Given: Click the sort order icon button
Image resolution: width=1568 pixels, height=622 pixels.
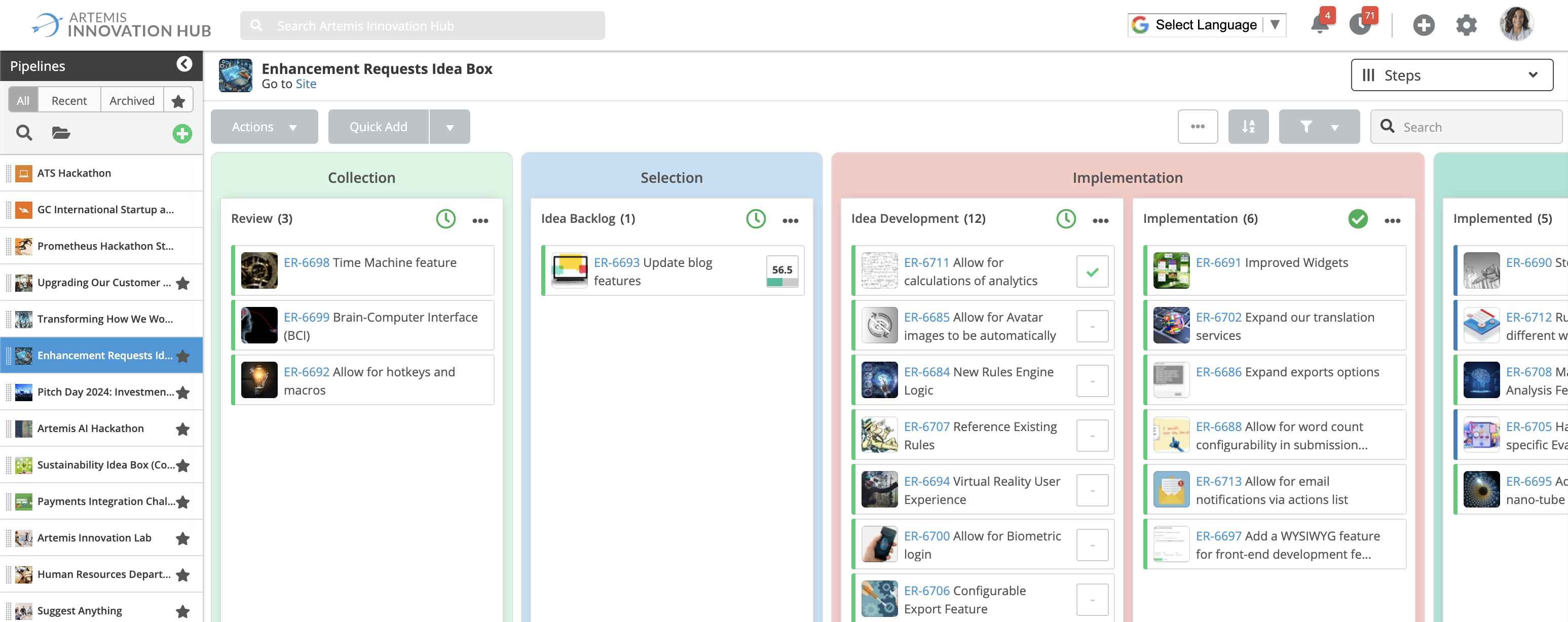Looking at the screenshot, I should point(1248,127).
